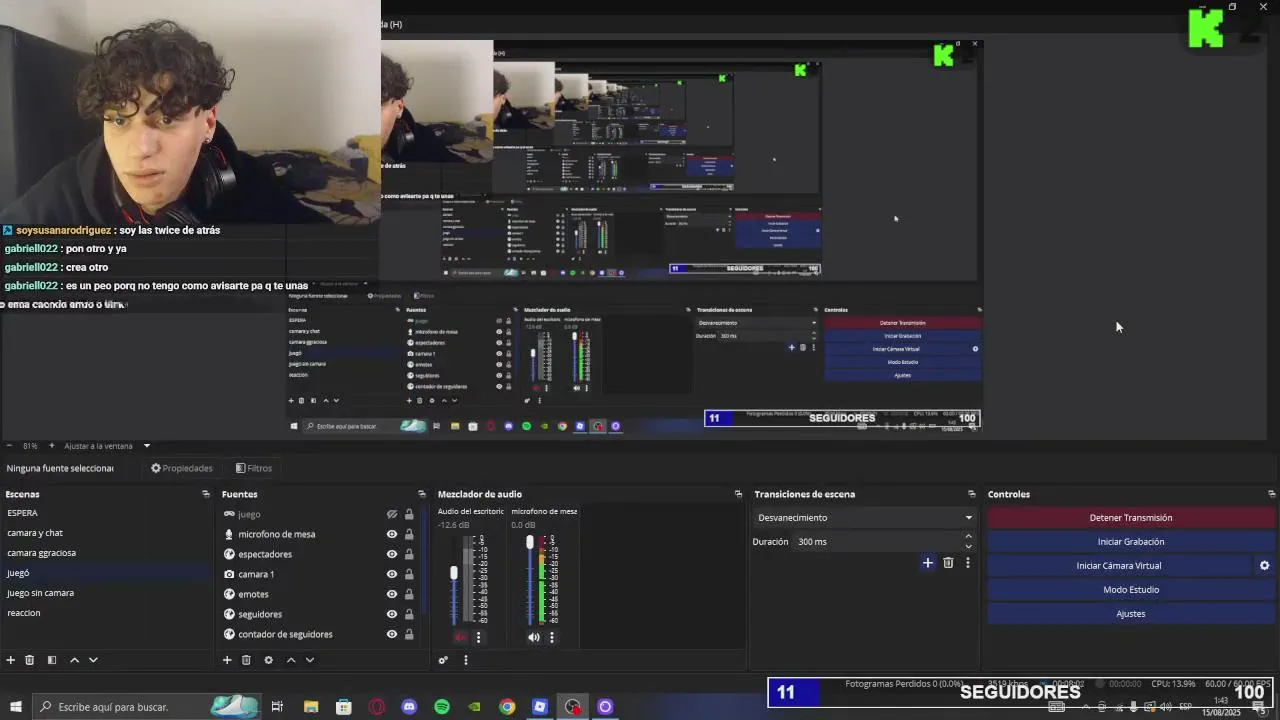The width and height of the screenshot is (1280, 720).
Task: Show the hidden juego source
Action: 392,514
